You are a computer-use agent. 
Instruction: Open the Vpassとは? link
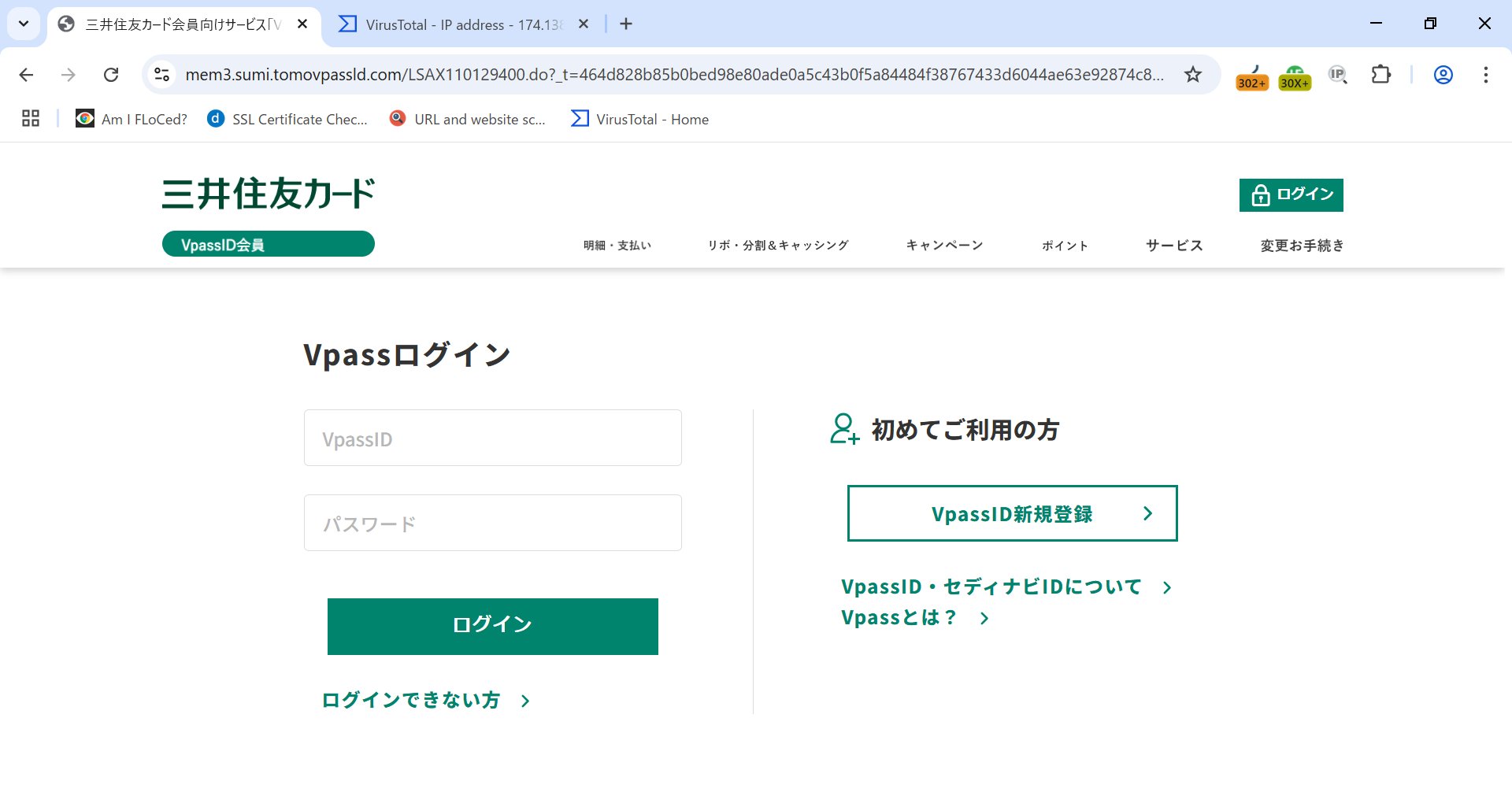[915, 618]
